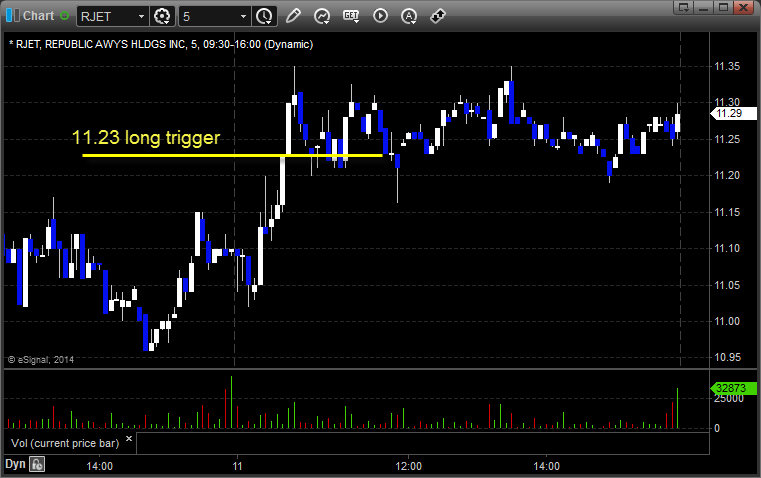The image size is (761, 478).
Task: Click the 11.20 price axis label
Action: coord(727,175)
